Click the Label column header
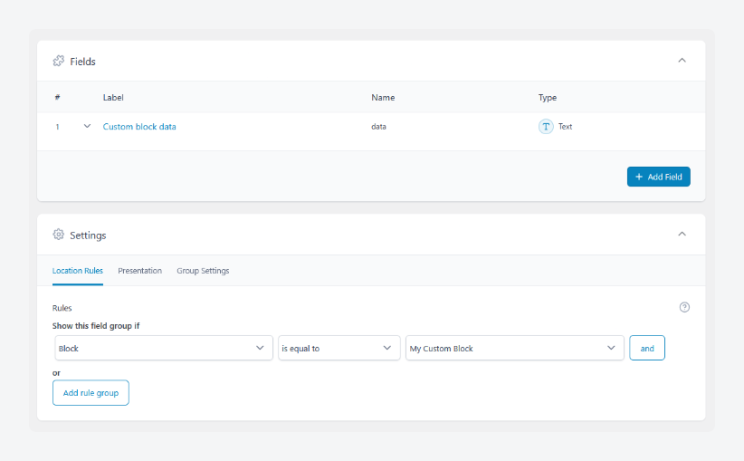 click(x=113, y=98)
